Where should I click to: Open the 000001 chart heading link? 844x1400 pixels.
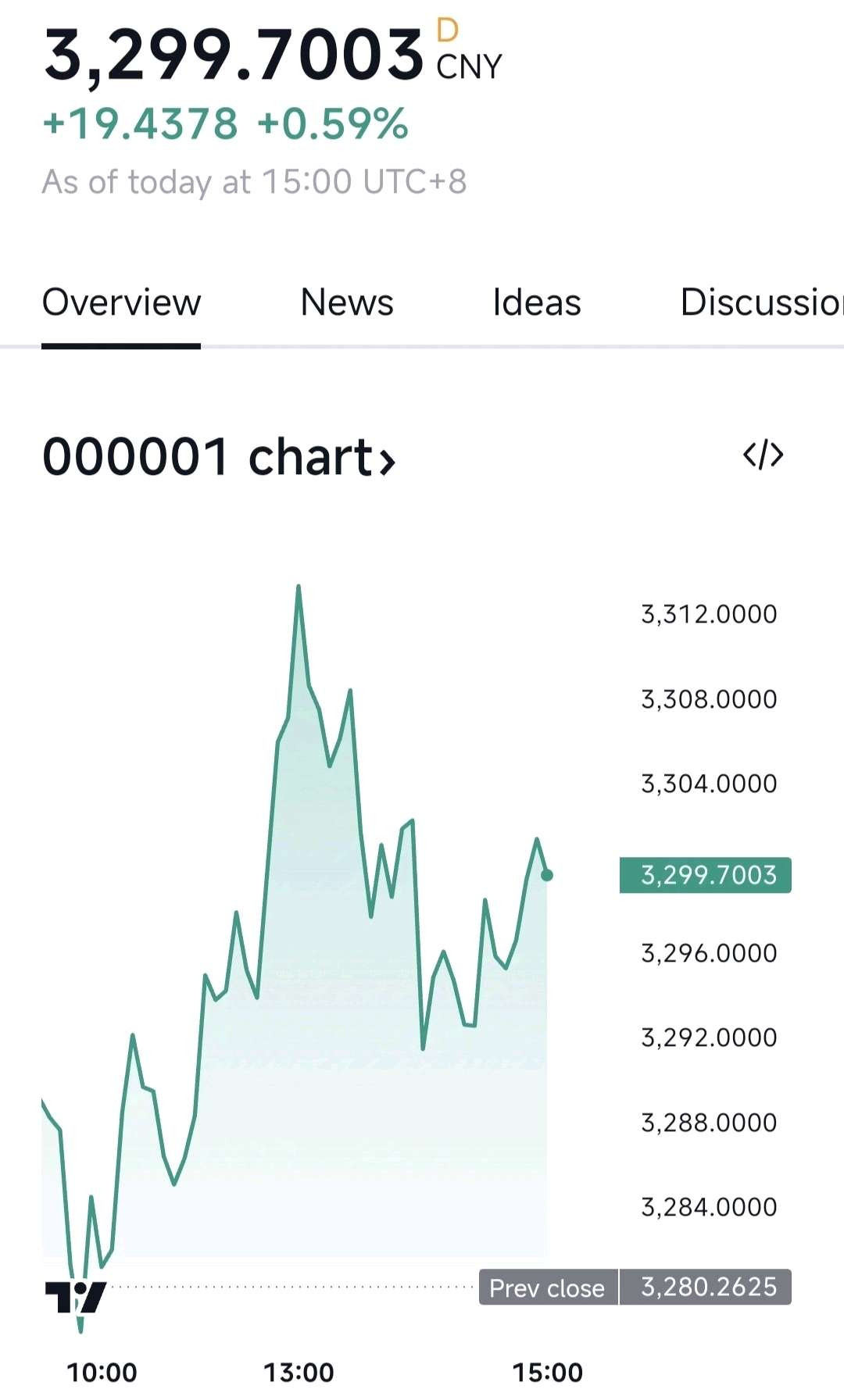pos(219,457)
